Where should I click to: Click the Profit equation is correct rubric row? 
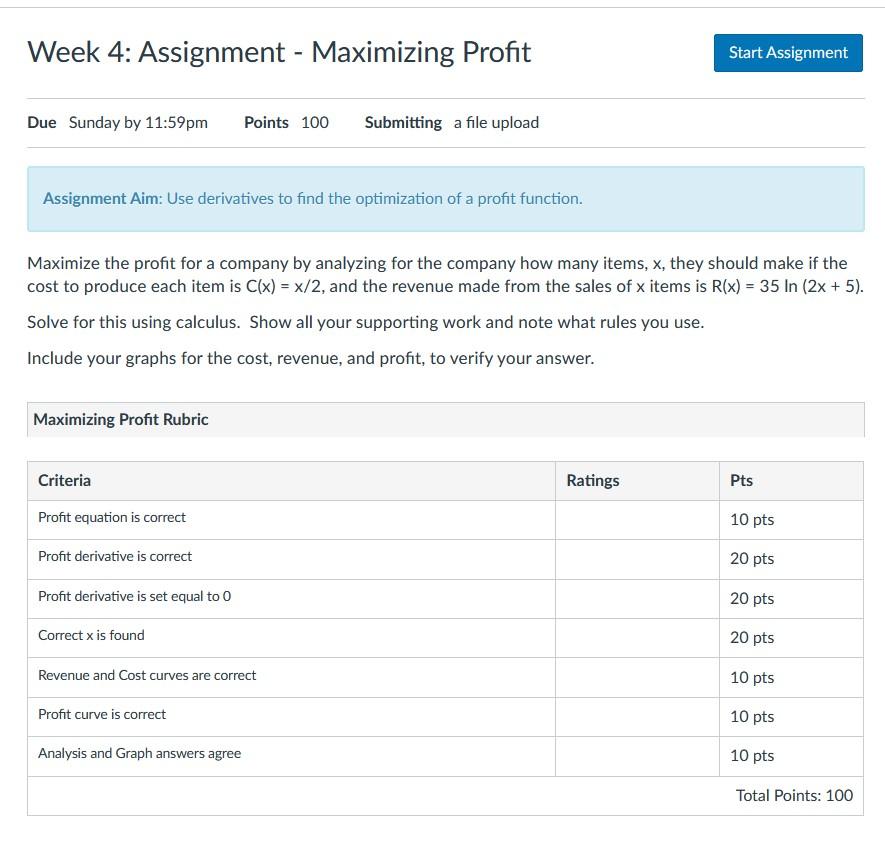(x=111, y=518)
